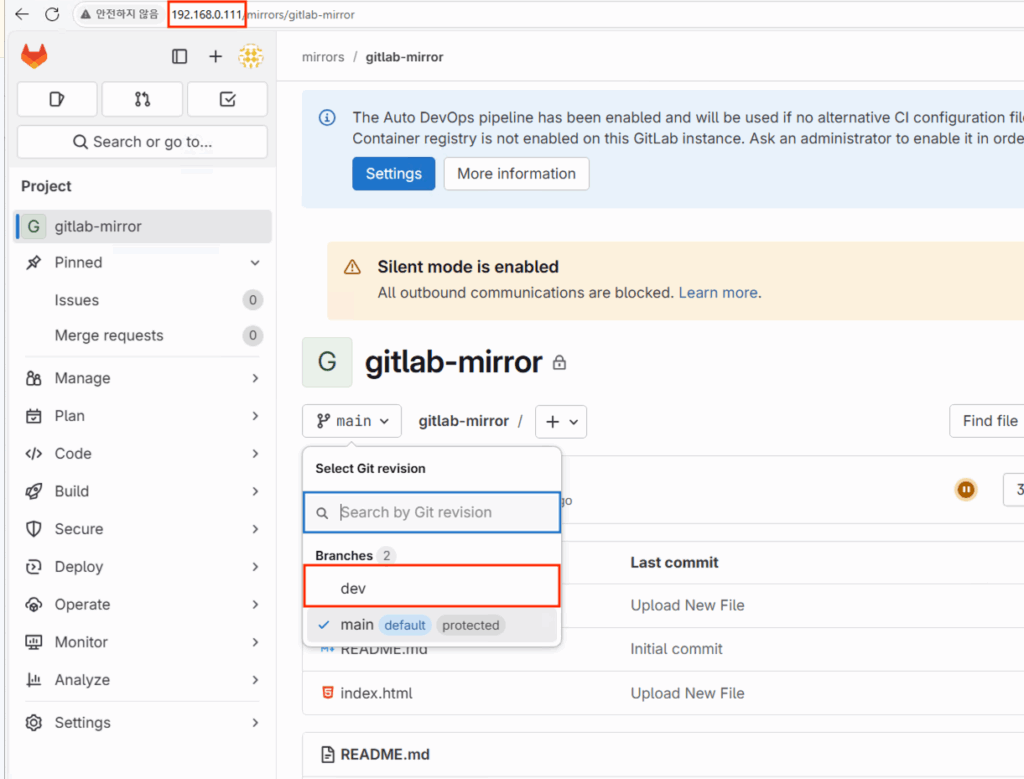Image resolution: width=1024 pixels, height=779 pixels.
Task: Click the GitLab fox logo
Action: (34, 56)
